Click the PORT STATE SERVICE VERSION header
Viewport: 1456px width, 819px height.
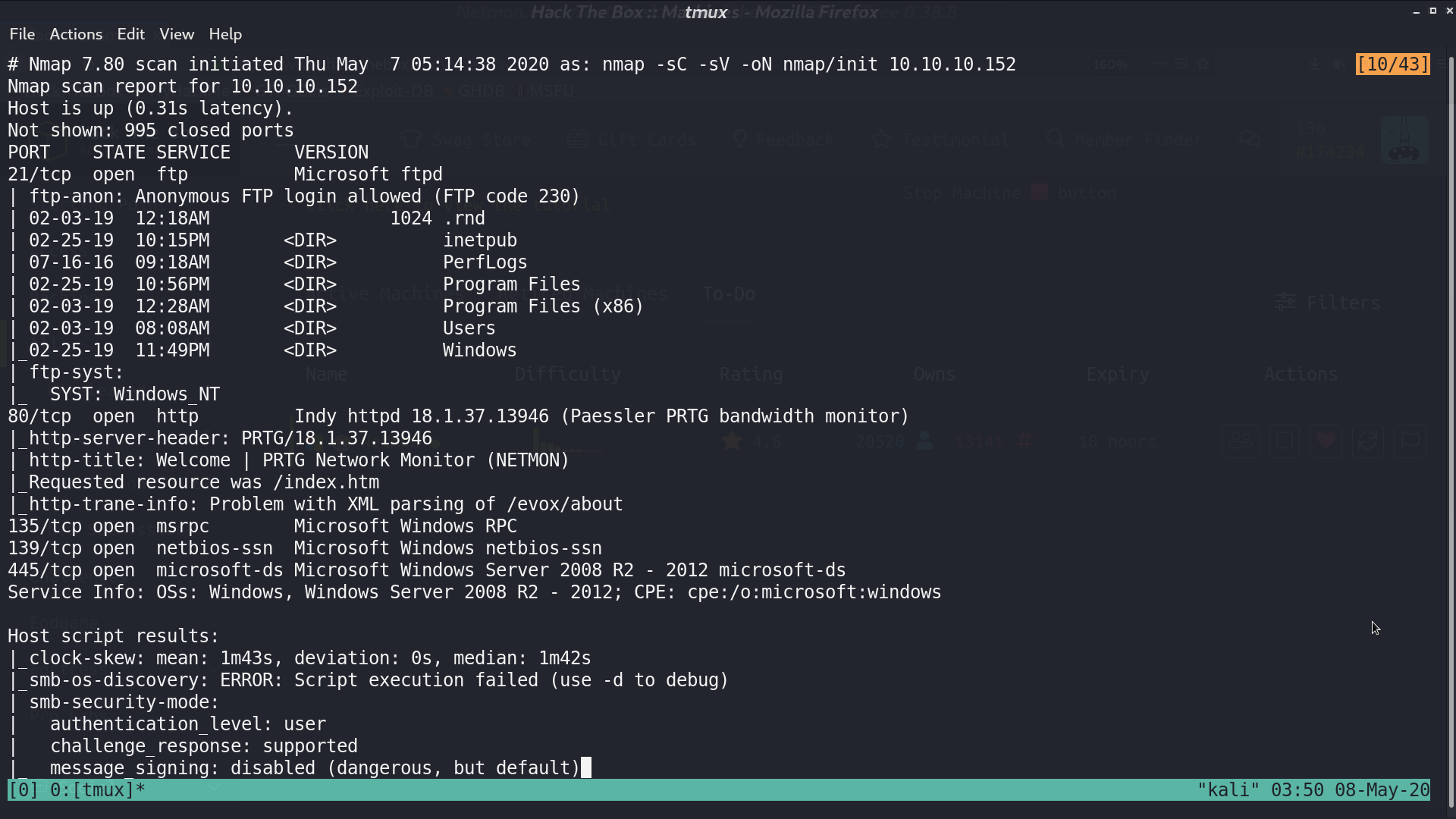(188, 152)
